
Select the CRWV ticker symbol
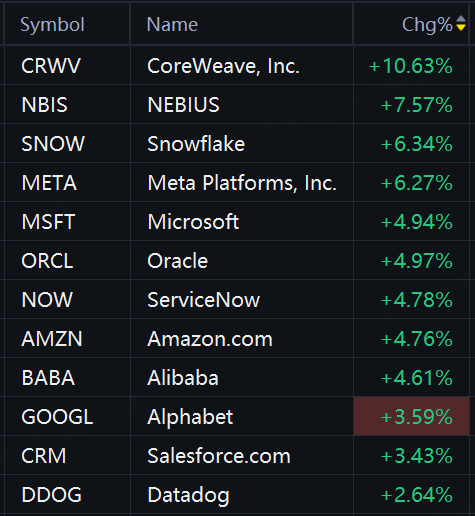tap(51, 66)
